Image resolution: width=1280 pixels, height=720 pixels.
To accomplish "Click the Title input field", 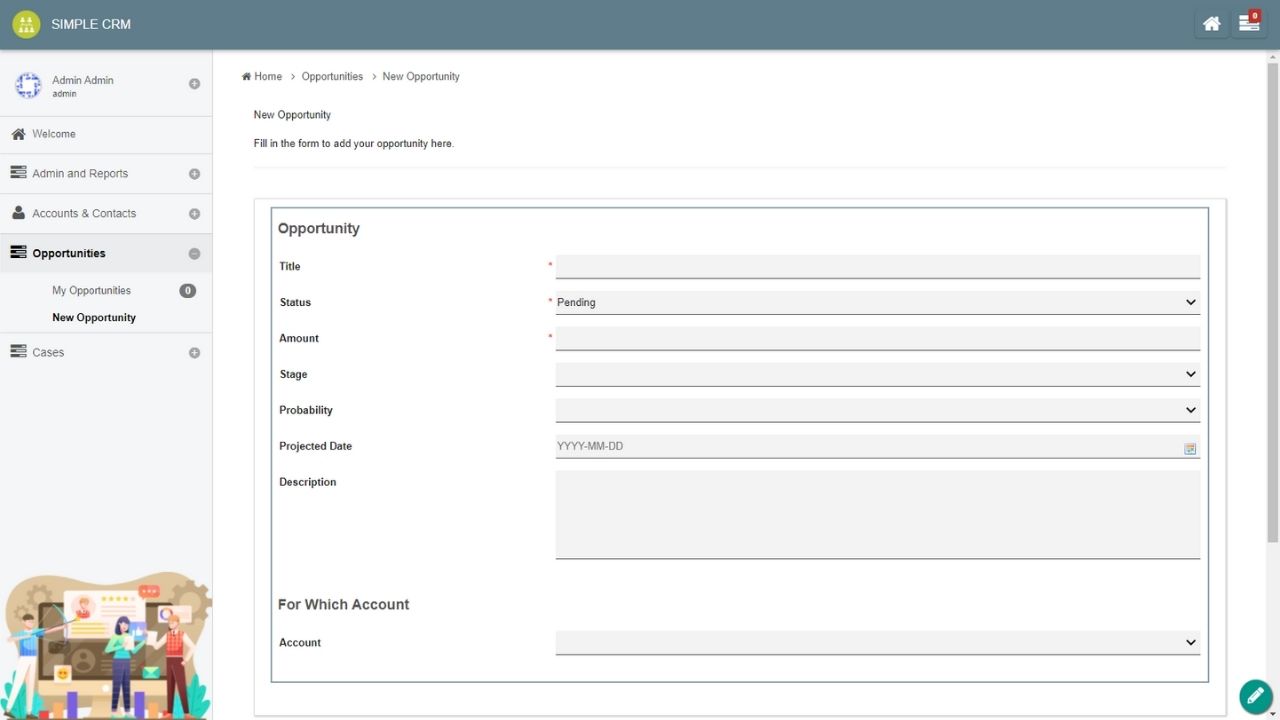I will click(x=877, y=266).
